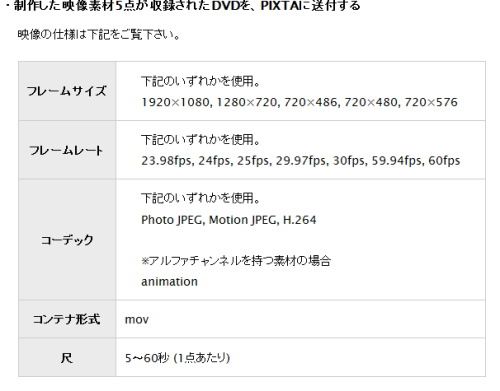Click the 尺 row header cell
The height and width of the screenshot is (391, 500).
click(67, 358)
